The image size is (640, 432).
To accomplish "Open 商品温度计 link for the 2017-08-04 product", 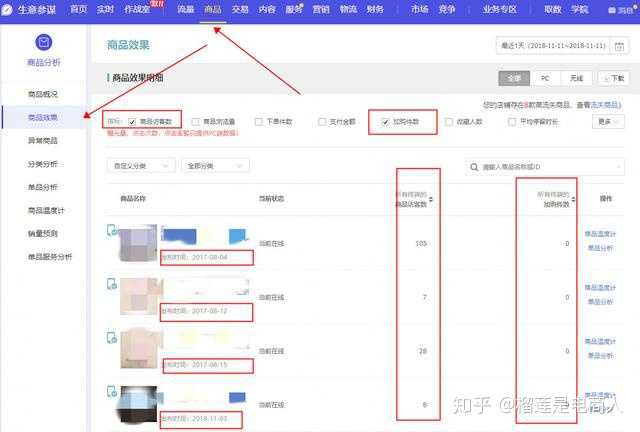I will point(600,234).
